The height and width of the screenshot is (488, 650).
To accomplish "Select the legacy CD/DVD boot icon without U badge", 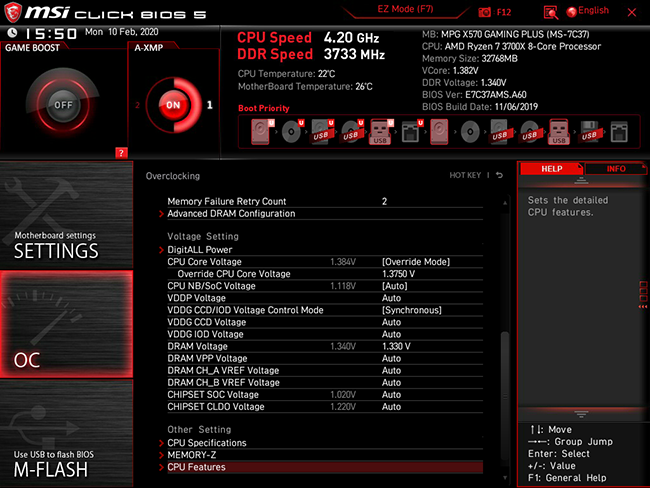I will [470, 132].
